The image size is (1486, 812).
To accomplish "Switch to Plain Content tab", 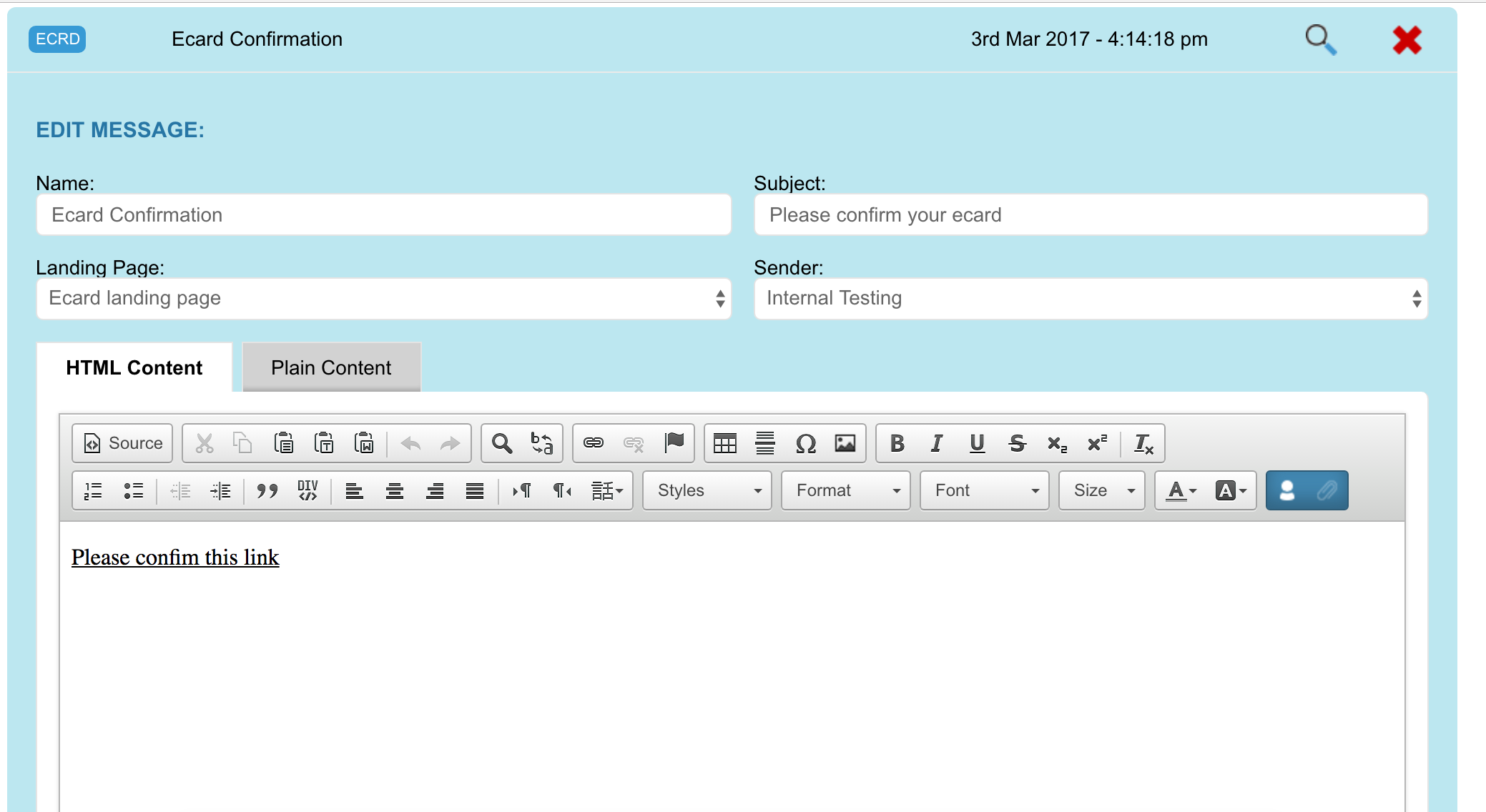I will [x=331, y=368].
